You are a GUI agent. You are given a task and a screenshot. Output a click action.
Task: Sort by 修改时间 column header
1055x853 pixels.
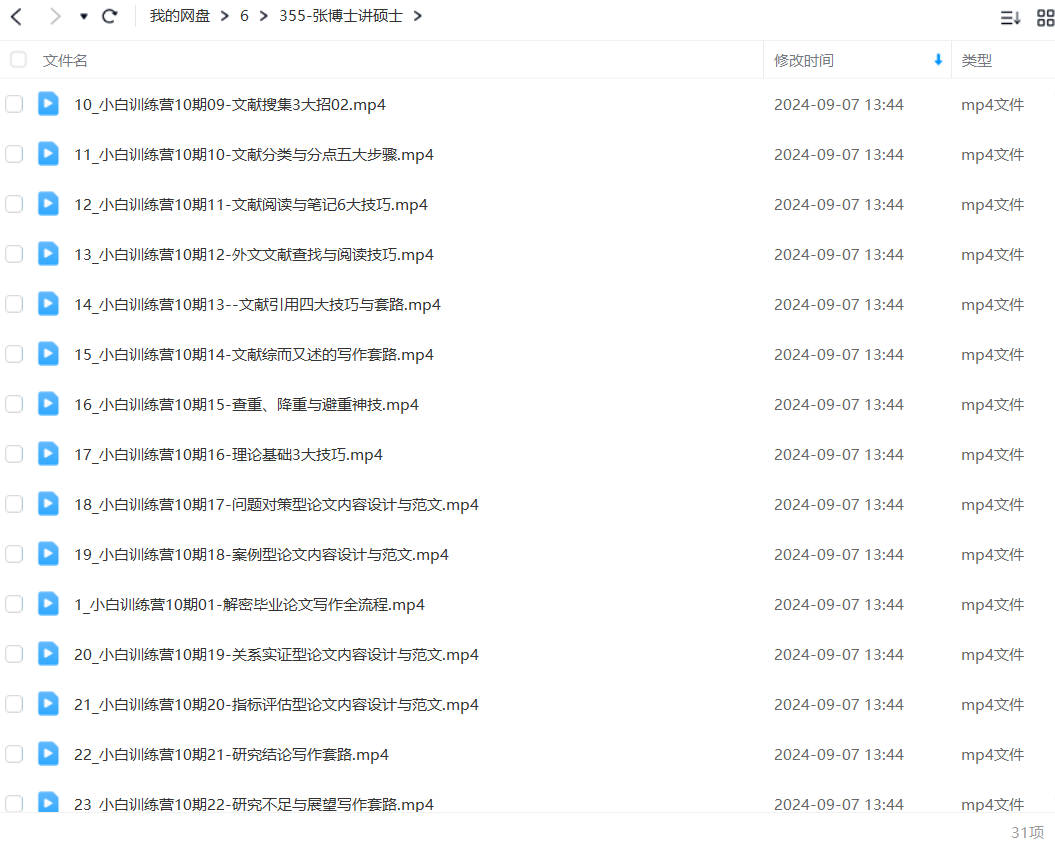click(803, 61)
